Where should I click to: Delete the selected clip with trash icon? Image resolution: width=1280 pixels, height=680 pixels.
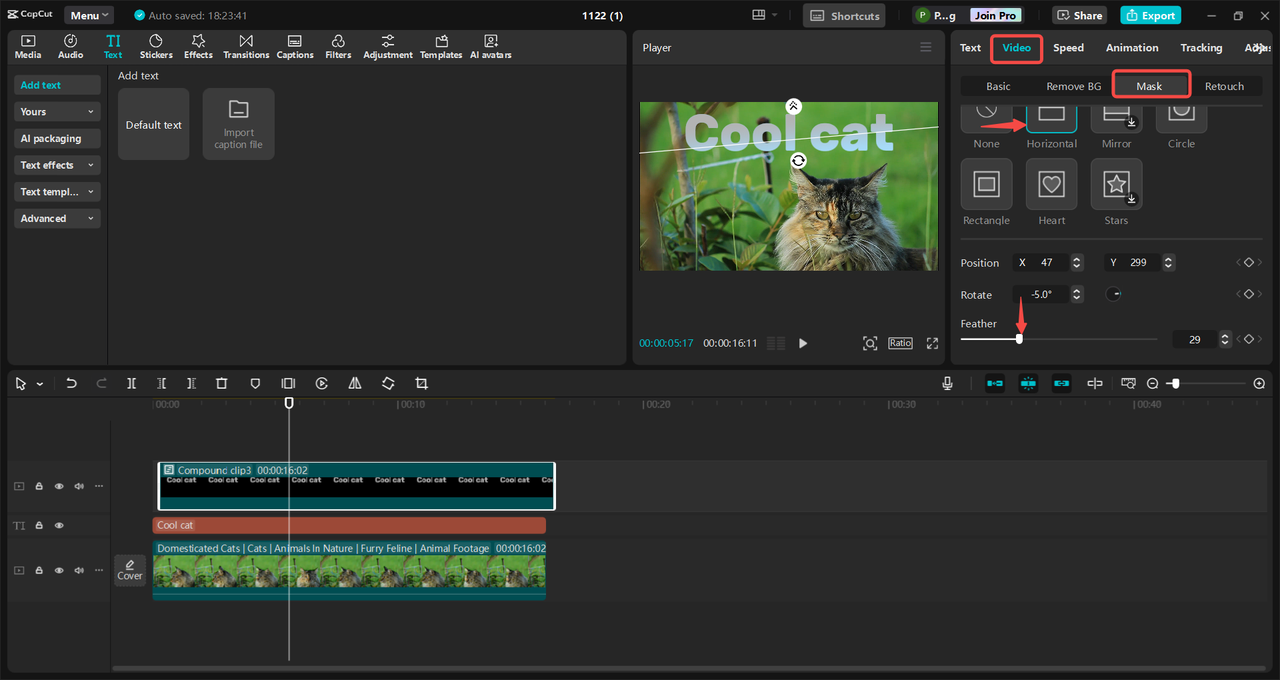click(222, 383)
